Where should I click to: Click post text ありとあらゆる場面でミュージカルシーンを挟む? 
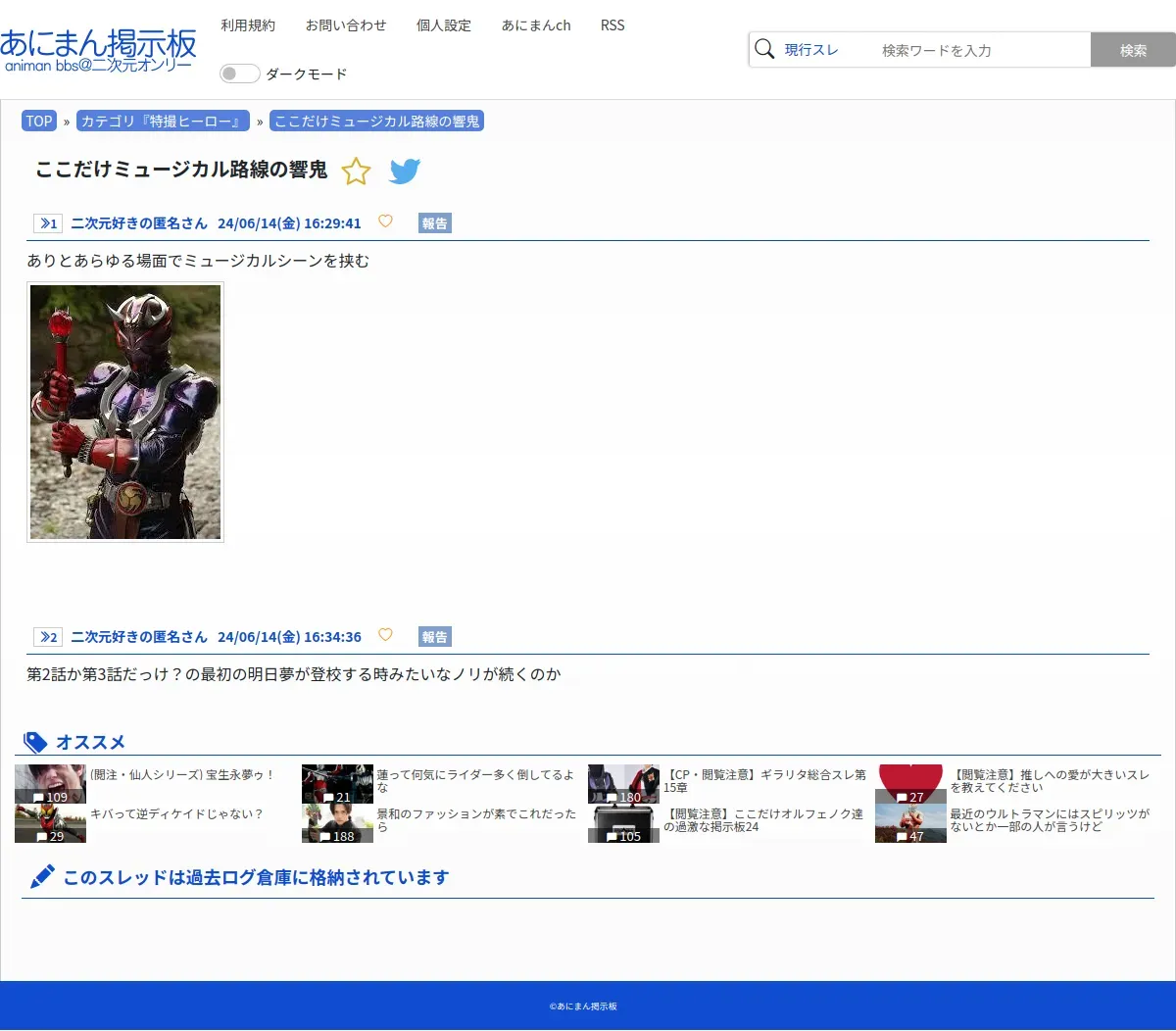199,261
